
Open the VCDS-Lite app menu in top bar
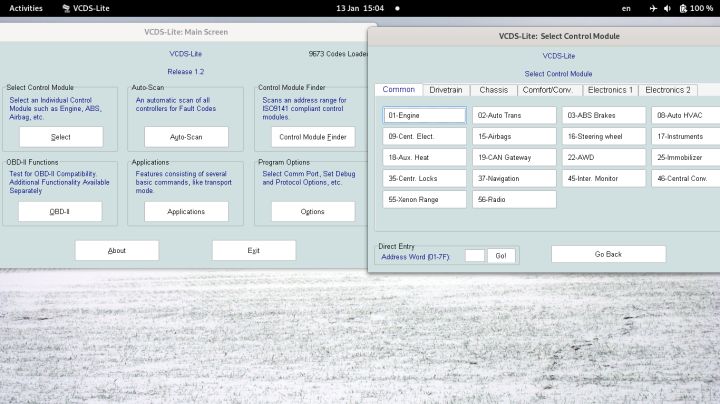[86, 8]
